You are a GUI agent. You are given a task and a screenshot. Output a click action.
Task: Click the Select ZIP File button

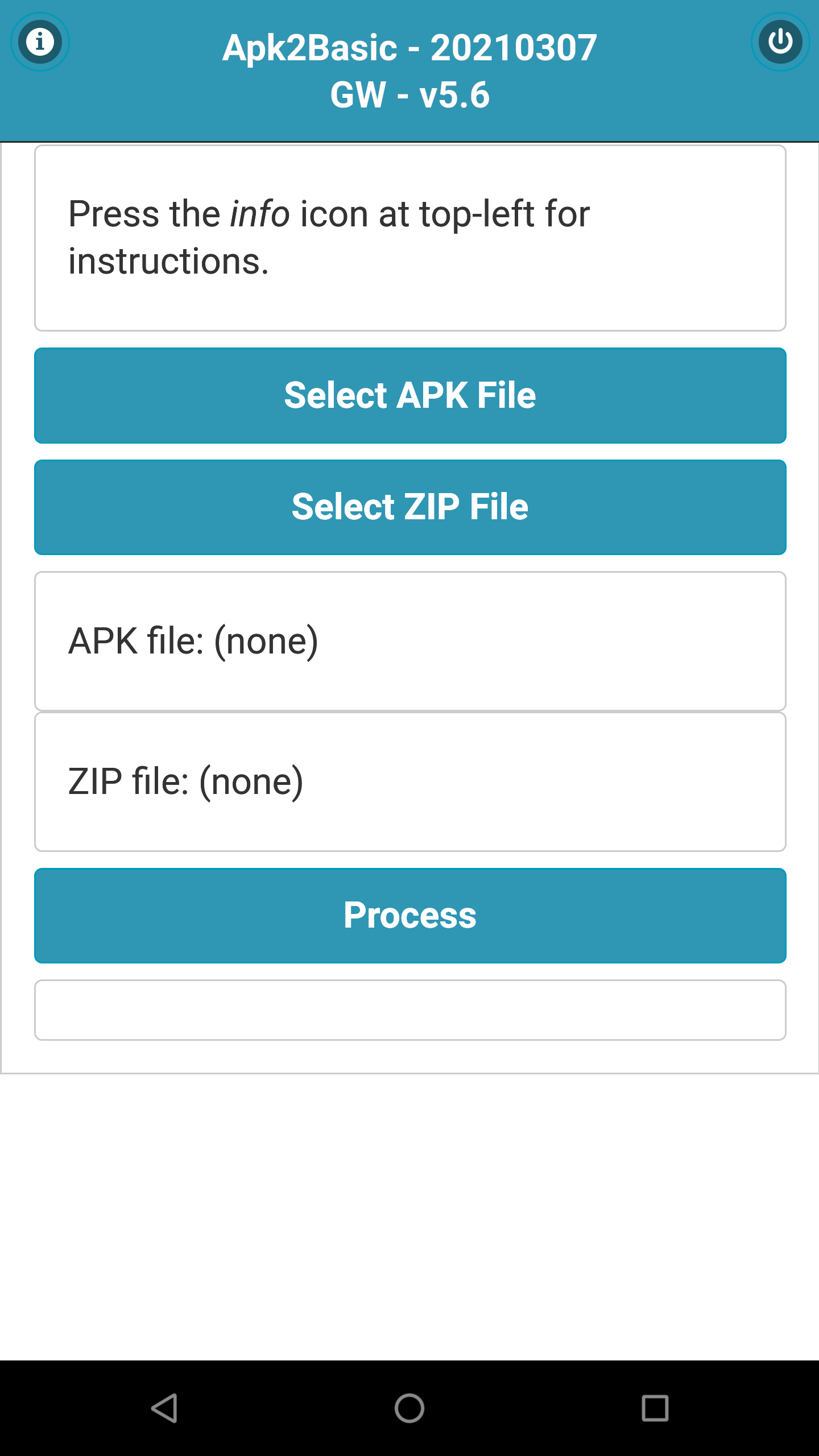pos(410,507)
